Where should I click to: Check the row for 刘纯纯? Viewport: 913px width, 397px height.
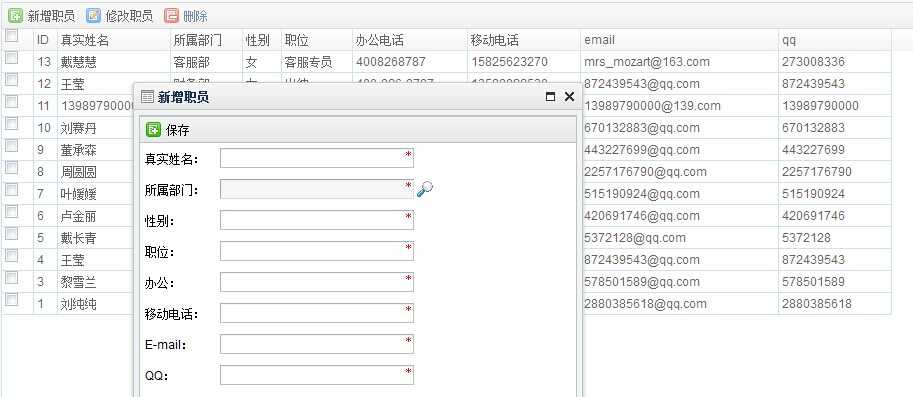coord(12,300)
